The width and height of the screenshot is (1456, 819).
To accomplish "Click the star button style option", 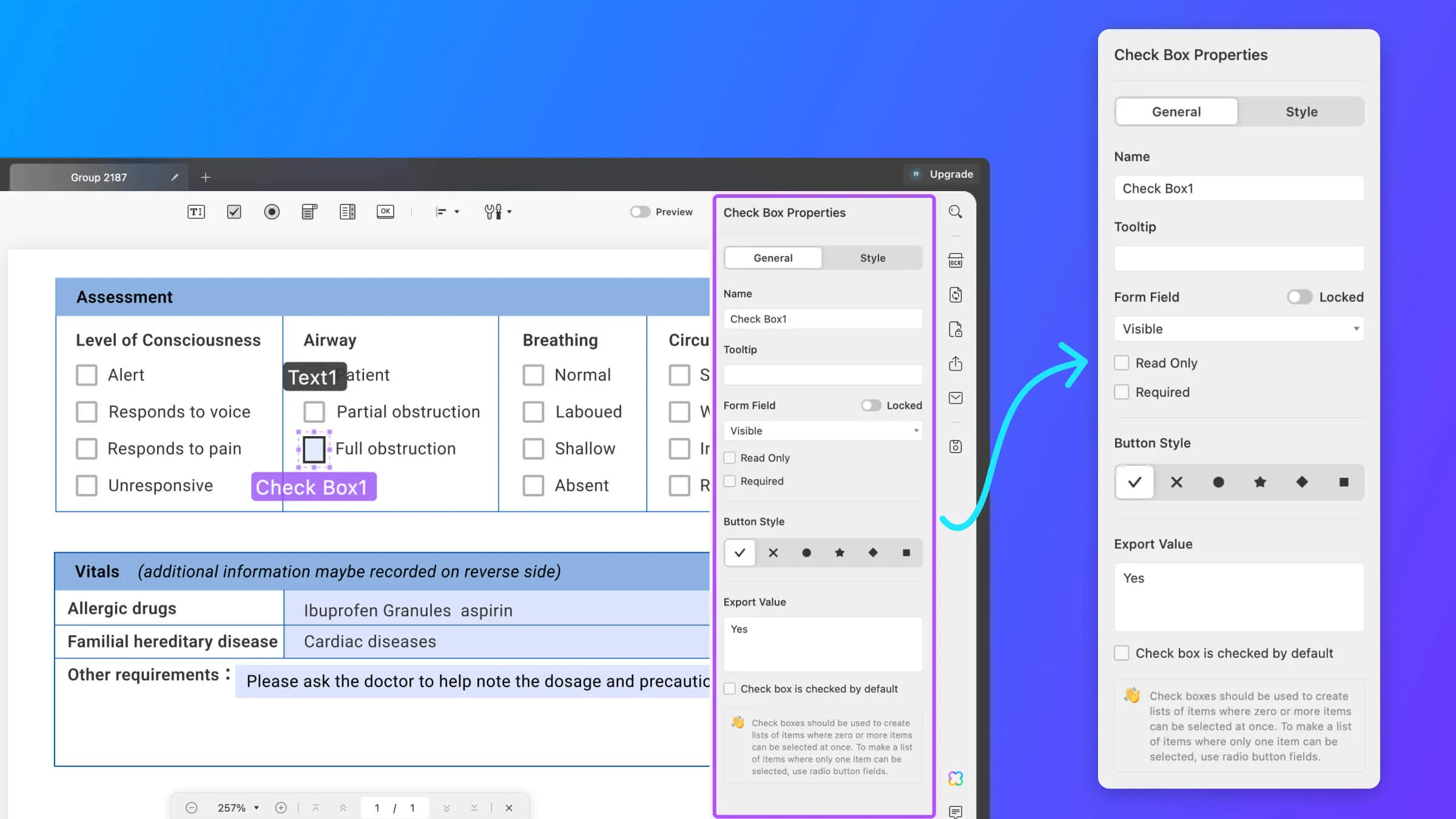I will 1260,481.
